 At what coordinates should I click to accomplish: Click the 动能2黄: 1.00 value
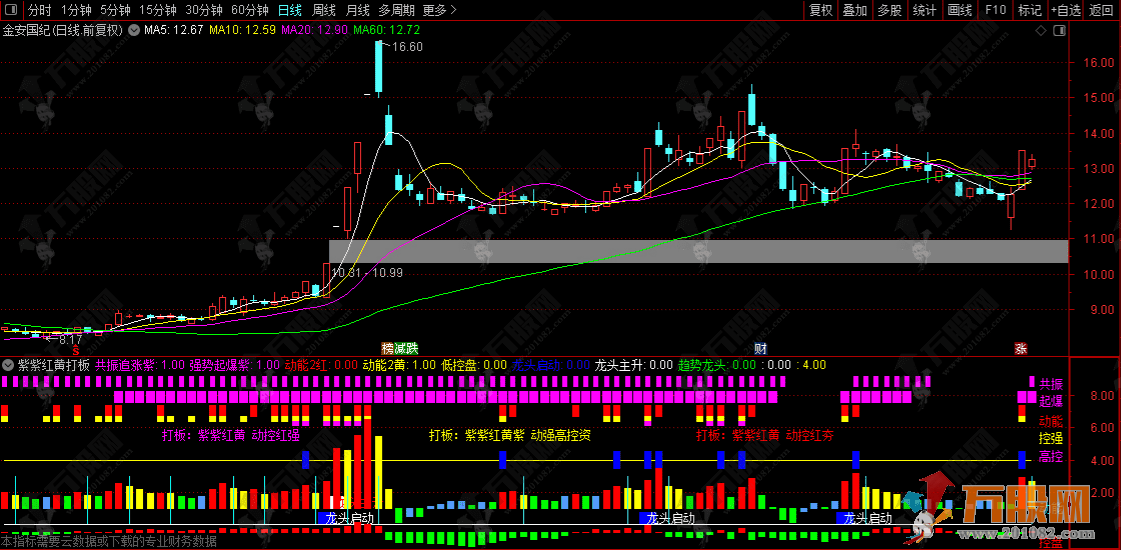click(x=400, y=365)
